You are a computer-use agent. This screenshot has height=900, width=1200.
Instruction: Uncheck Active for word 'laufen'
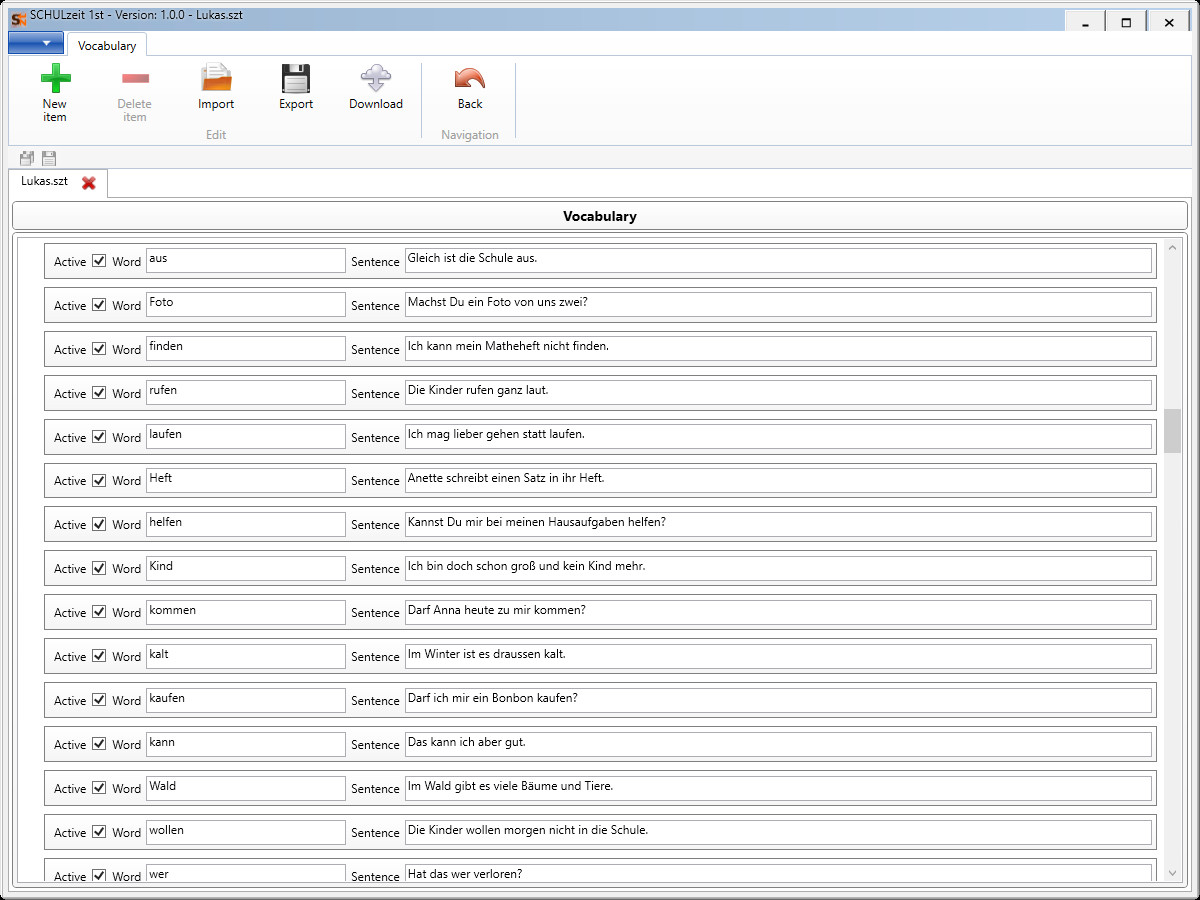click(x=99, y=437)
